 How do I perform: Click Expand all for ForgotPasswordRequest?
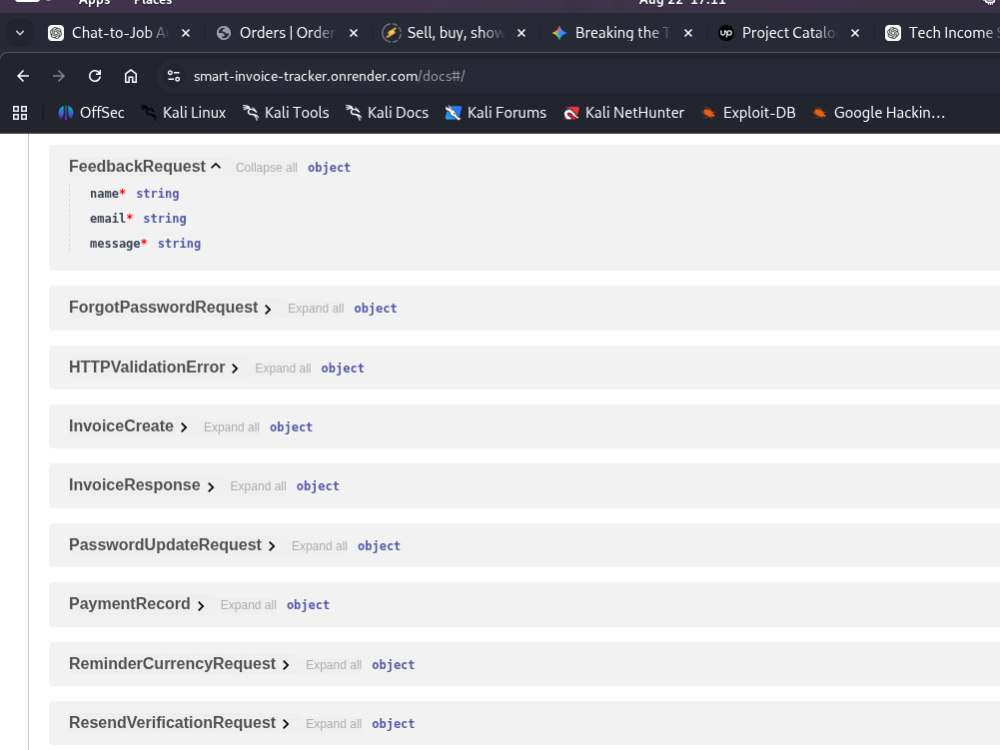pos(316,309)
